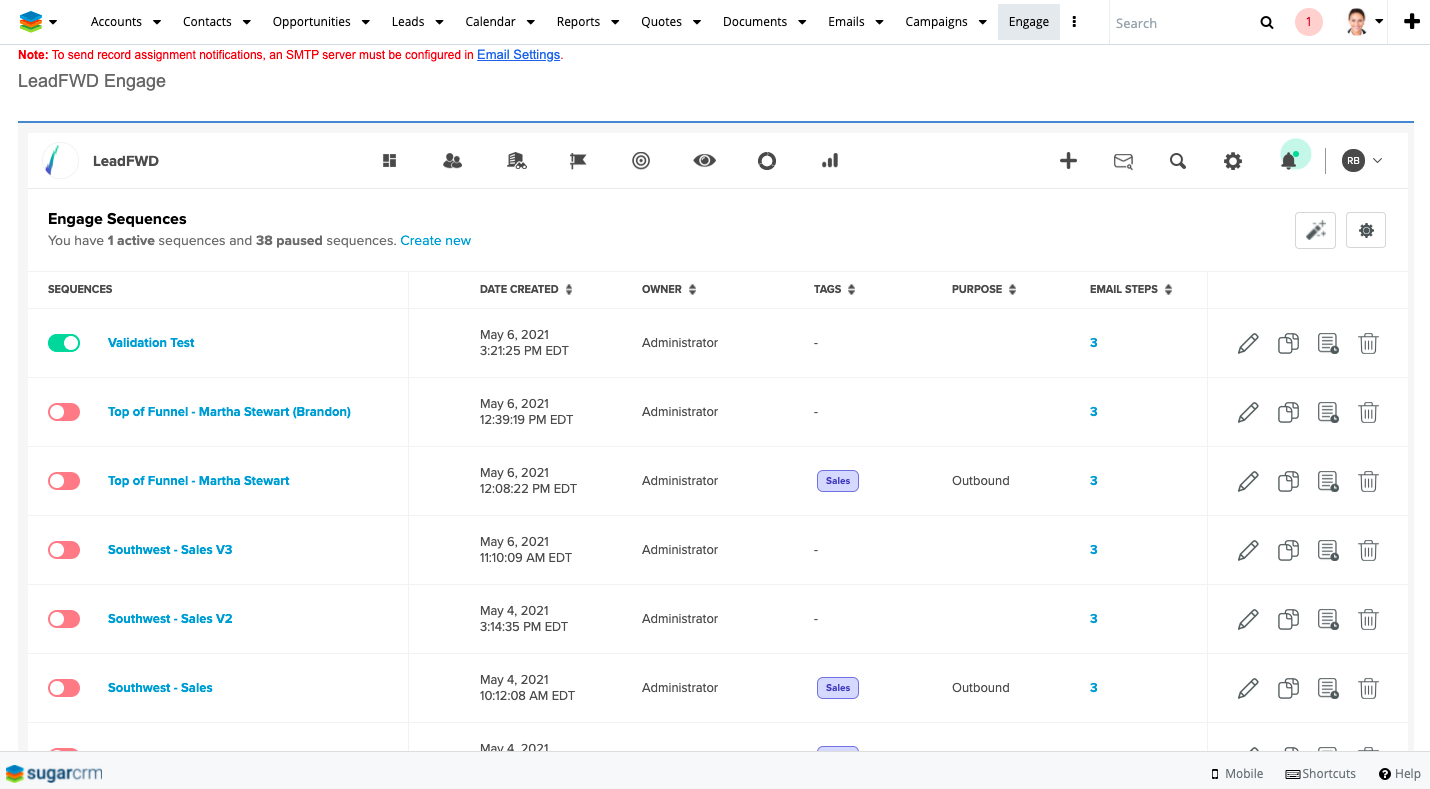Enable the Southwest - Sales V3 toggle
Screen dimensions: 1430x789
(64, 550)
